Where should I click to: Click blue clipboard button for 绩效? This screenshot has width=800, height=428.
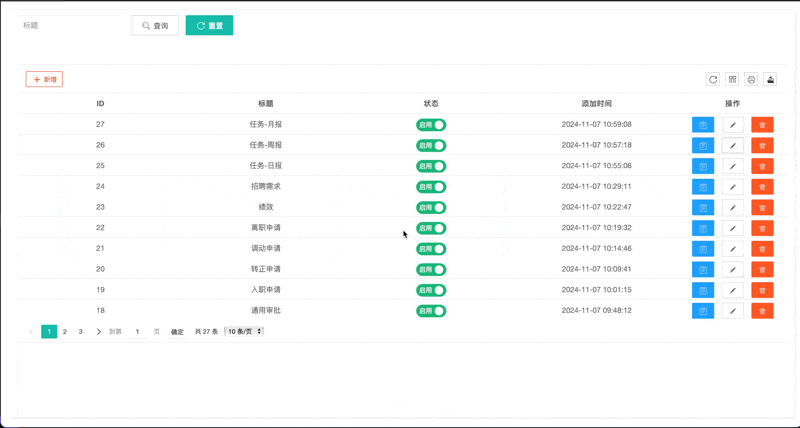click(703, 208)
